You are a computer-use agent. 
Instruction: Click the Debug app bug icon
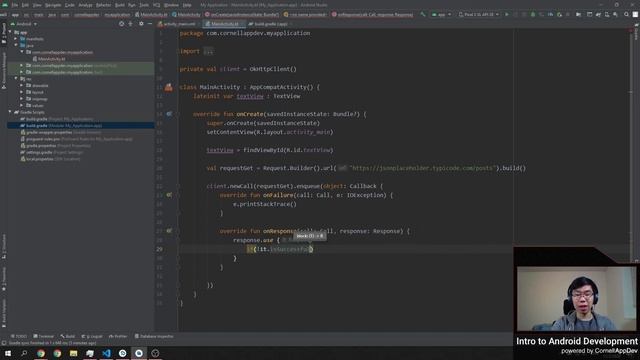(533, 14)
